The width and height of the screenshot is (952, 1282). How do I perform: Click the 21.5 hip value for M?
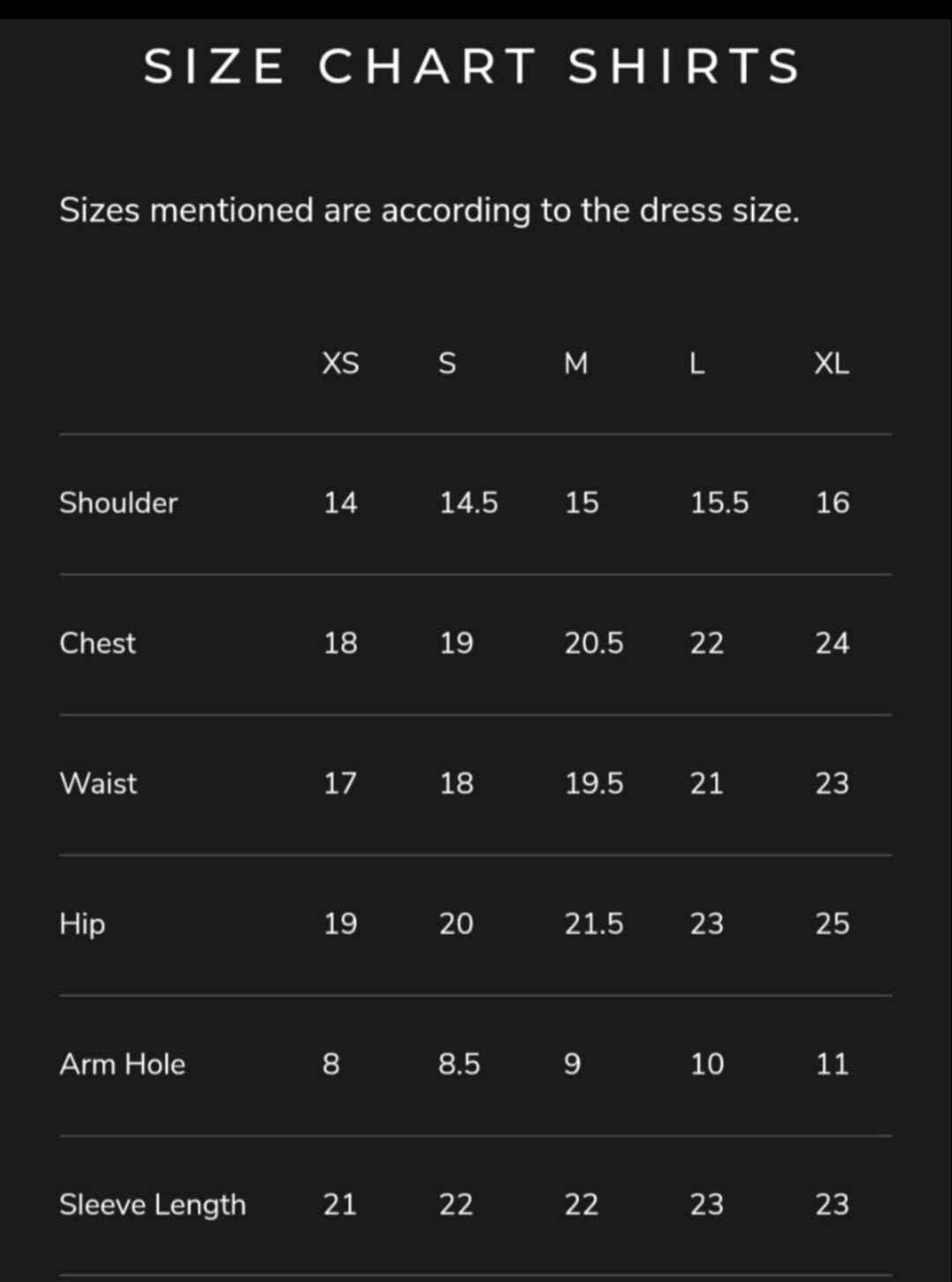594,923
